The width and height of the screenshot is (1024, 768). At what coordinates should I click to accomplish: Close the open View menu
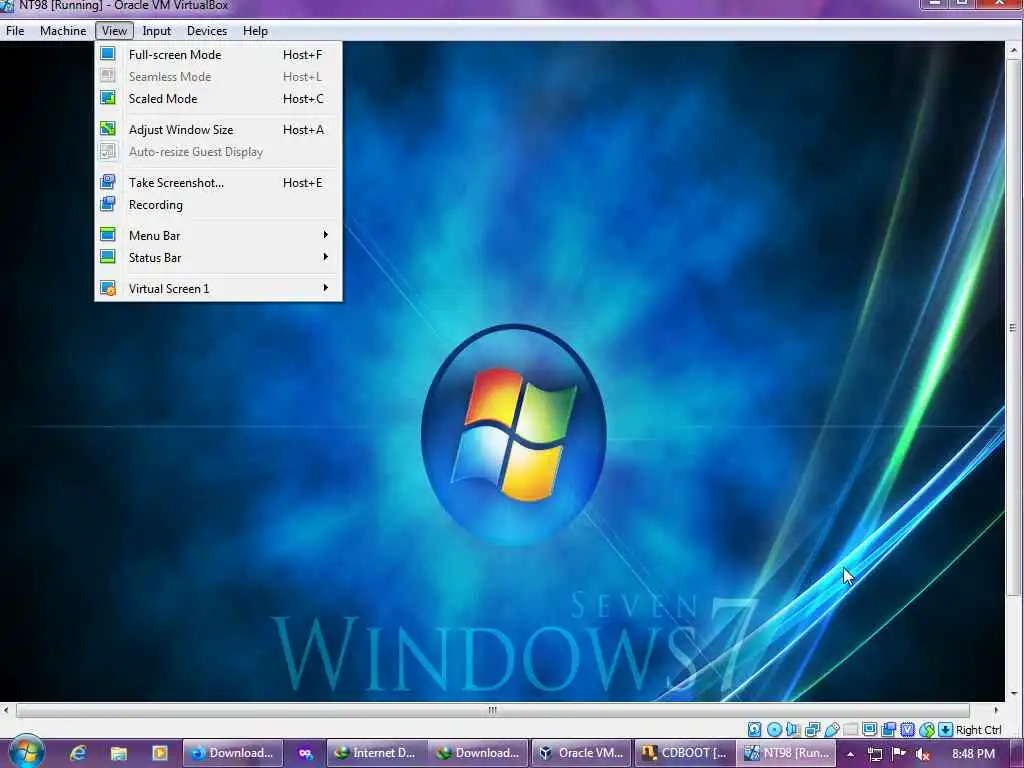[114, 31]
